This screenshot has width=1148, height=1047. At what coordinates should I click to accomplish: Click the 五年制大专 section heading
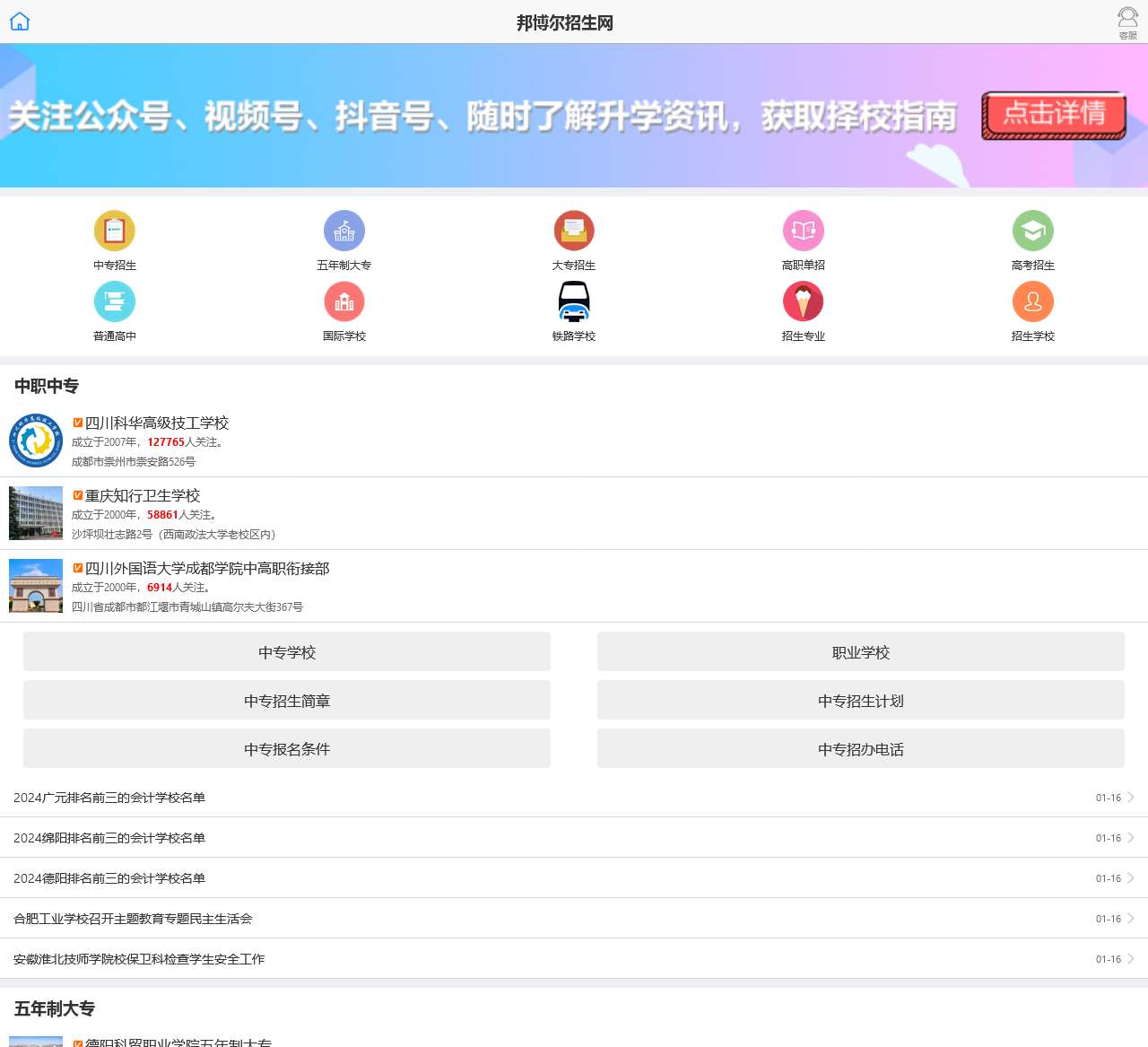click(55, 1008)
